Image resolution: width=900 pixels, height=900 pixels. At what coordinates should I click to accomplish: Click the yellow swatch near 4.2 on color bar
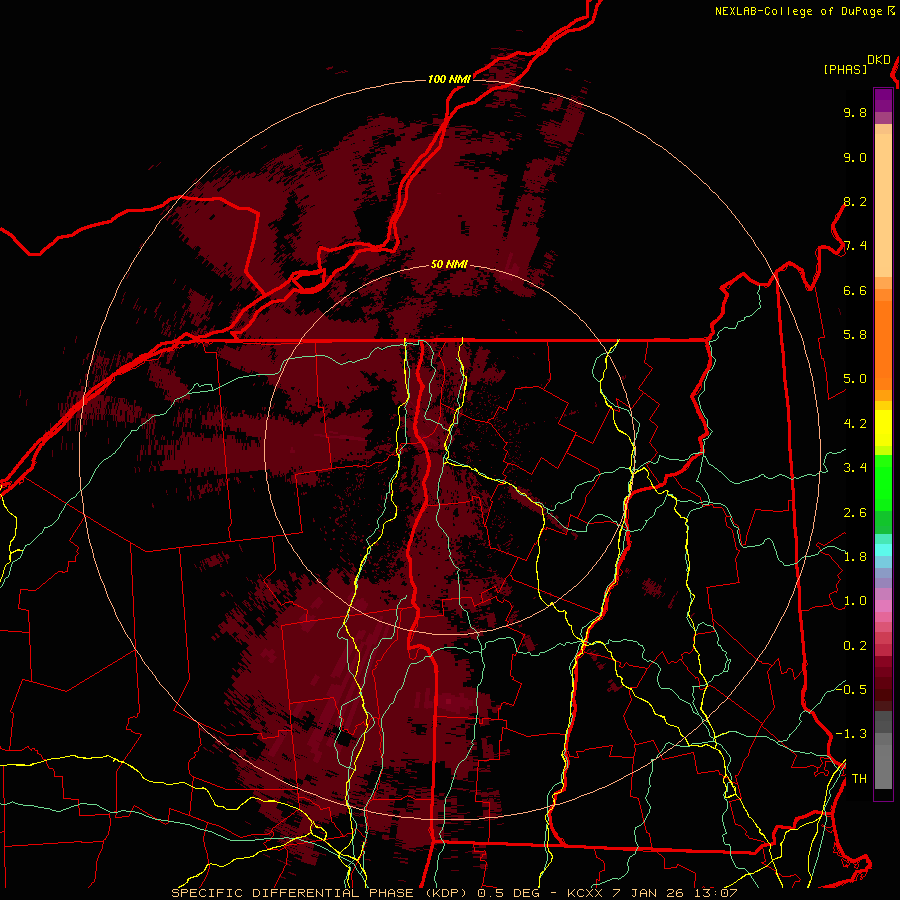coord(883,428)
